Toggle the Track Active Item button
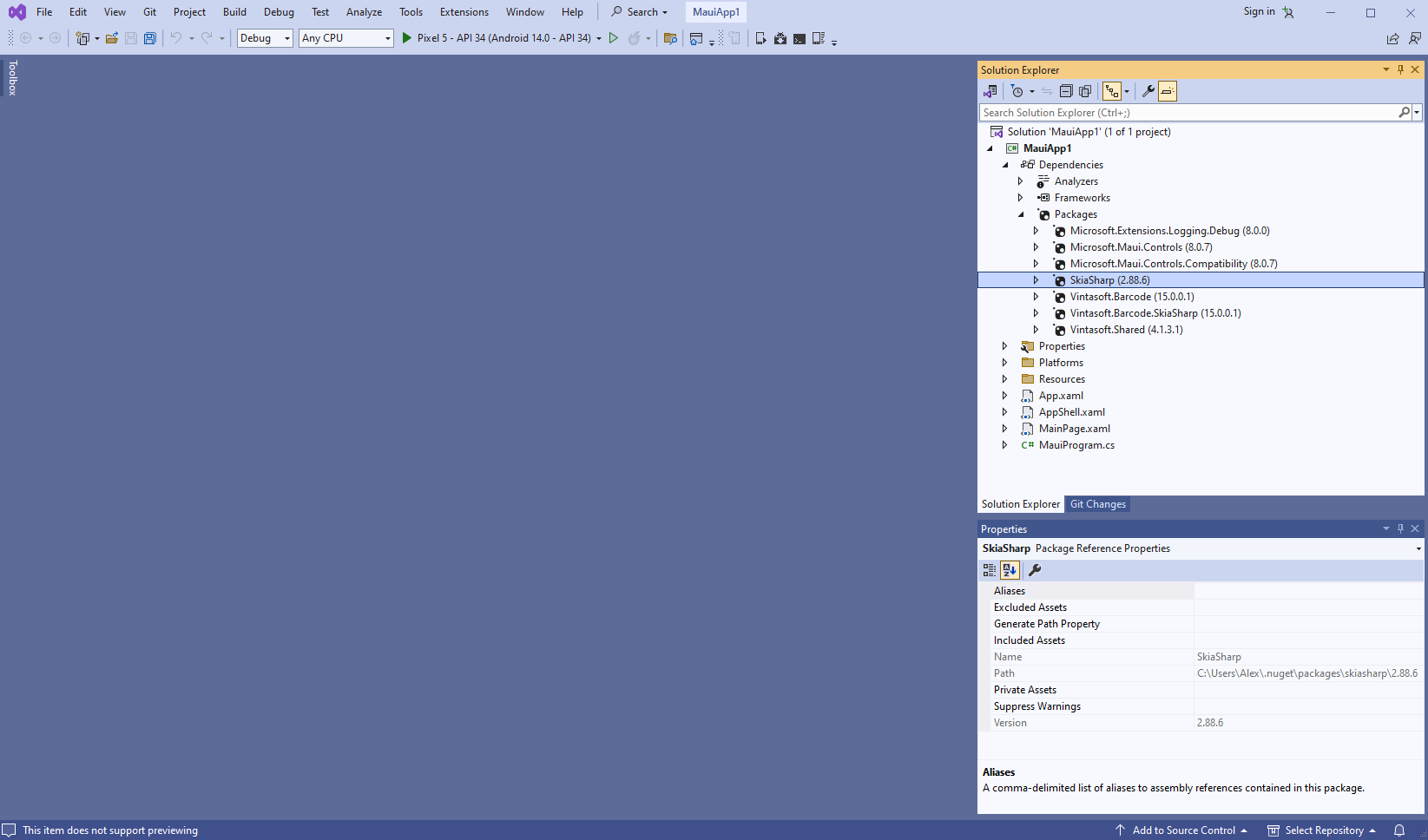 tap(1112, 91)
